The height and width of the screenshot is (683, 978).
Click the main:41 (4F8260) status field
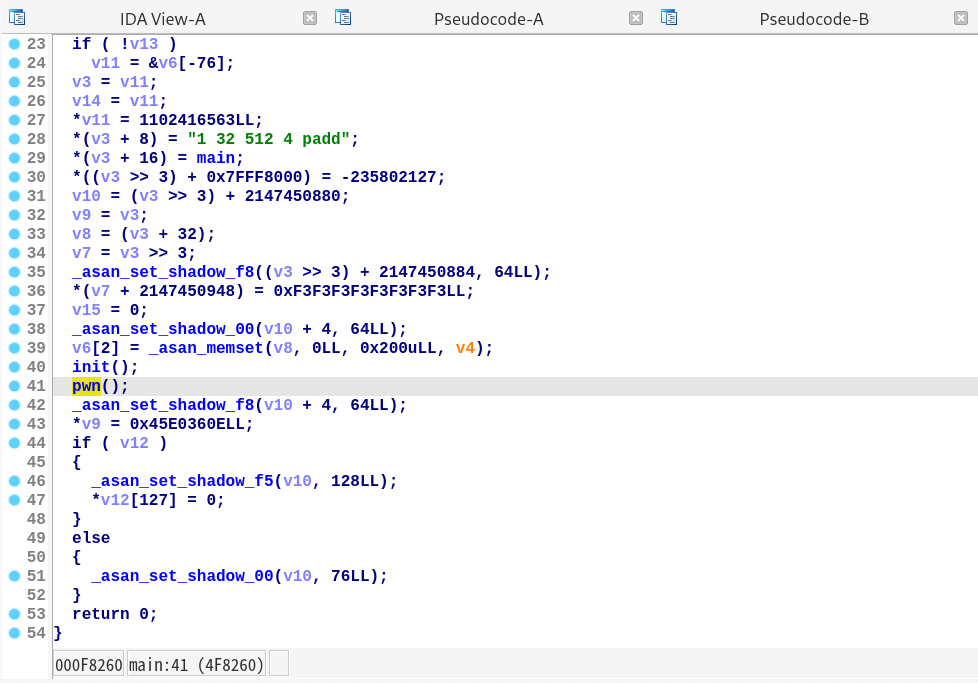tap(196, 664)
